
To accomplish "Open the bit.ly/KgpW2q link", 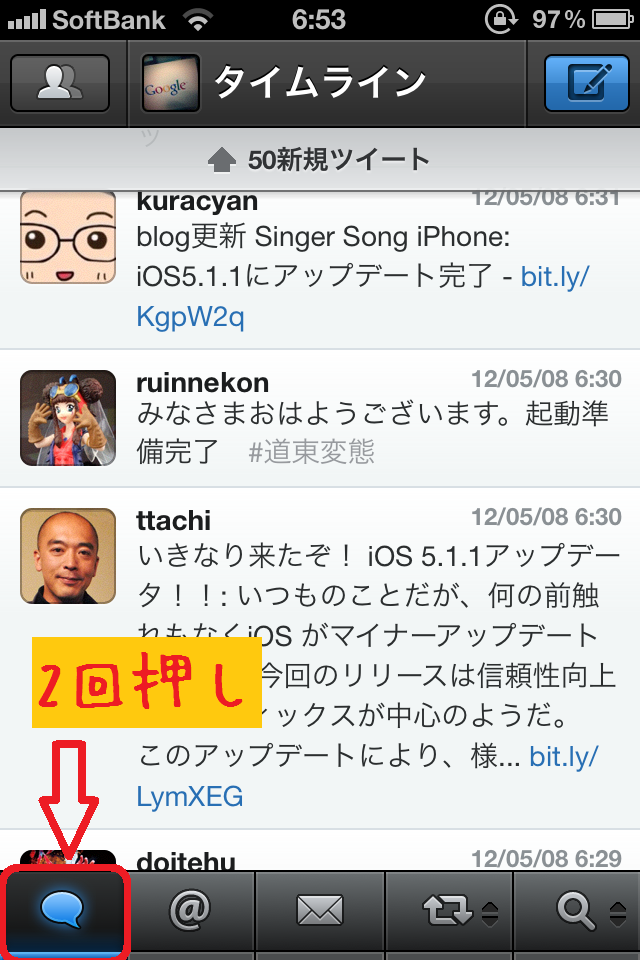I will coord(363,296).
